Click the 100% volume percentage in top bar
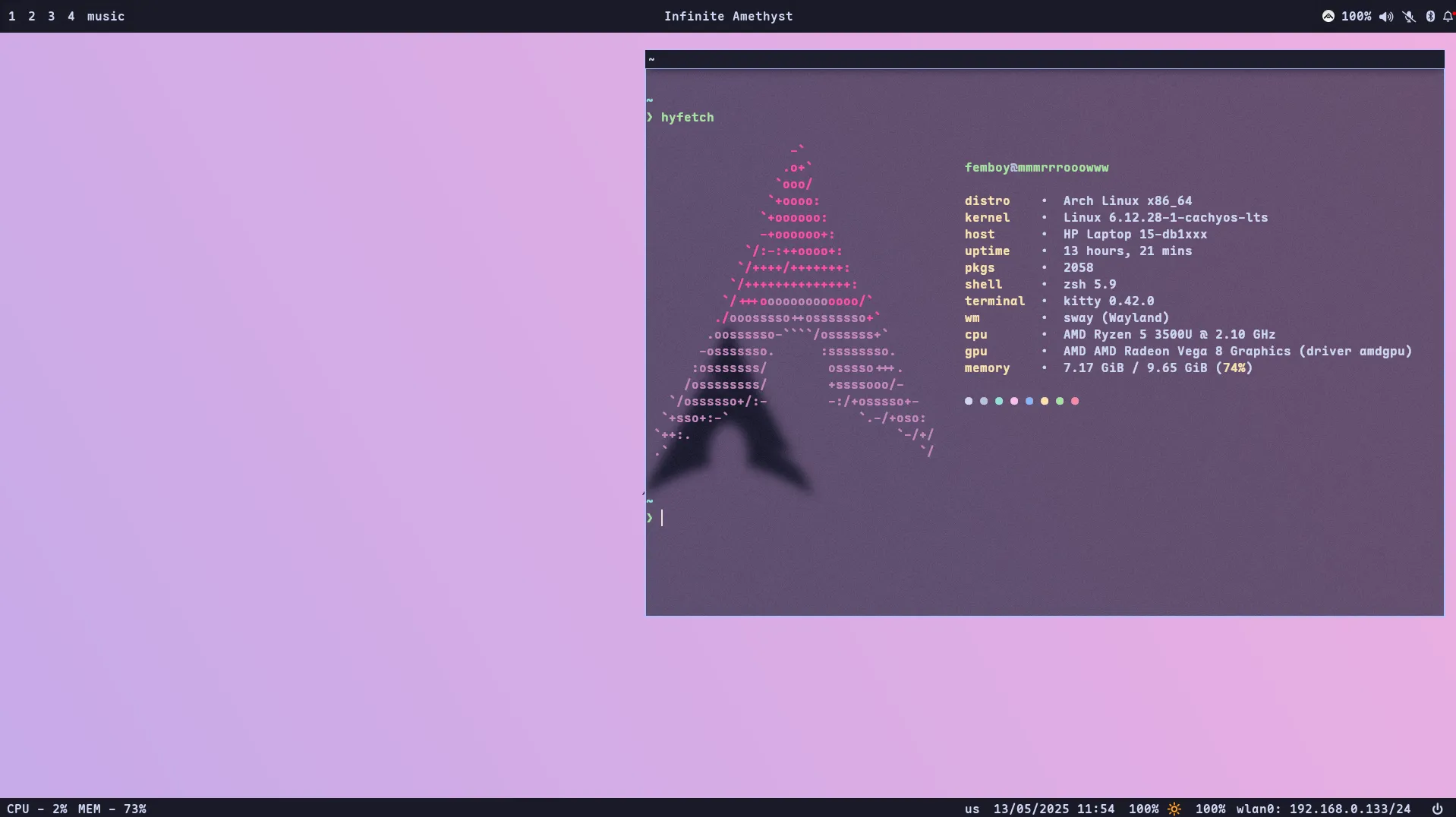 pyautogui.click(x=1356, y=16)
